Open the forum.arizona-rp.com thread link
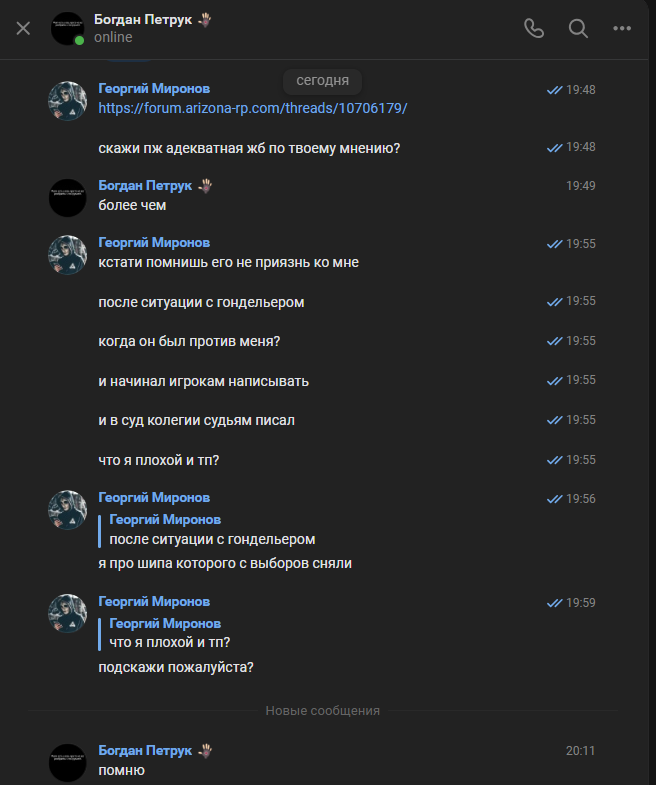Screen dimensions: 656x785 point(252,108)
